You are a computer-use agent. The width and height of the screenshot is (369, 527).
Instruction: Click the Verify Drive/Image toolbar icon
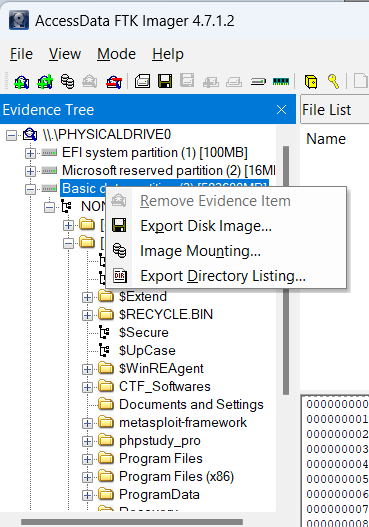point(258,82)
